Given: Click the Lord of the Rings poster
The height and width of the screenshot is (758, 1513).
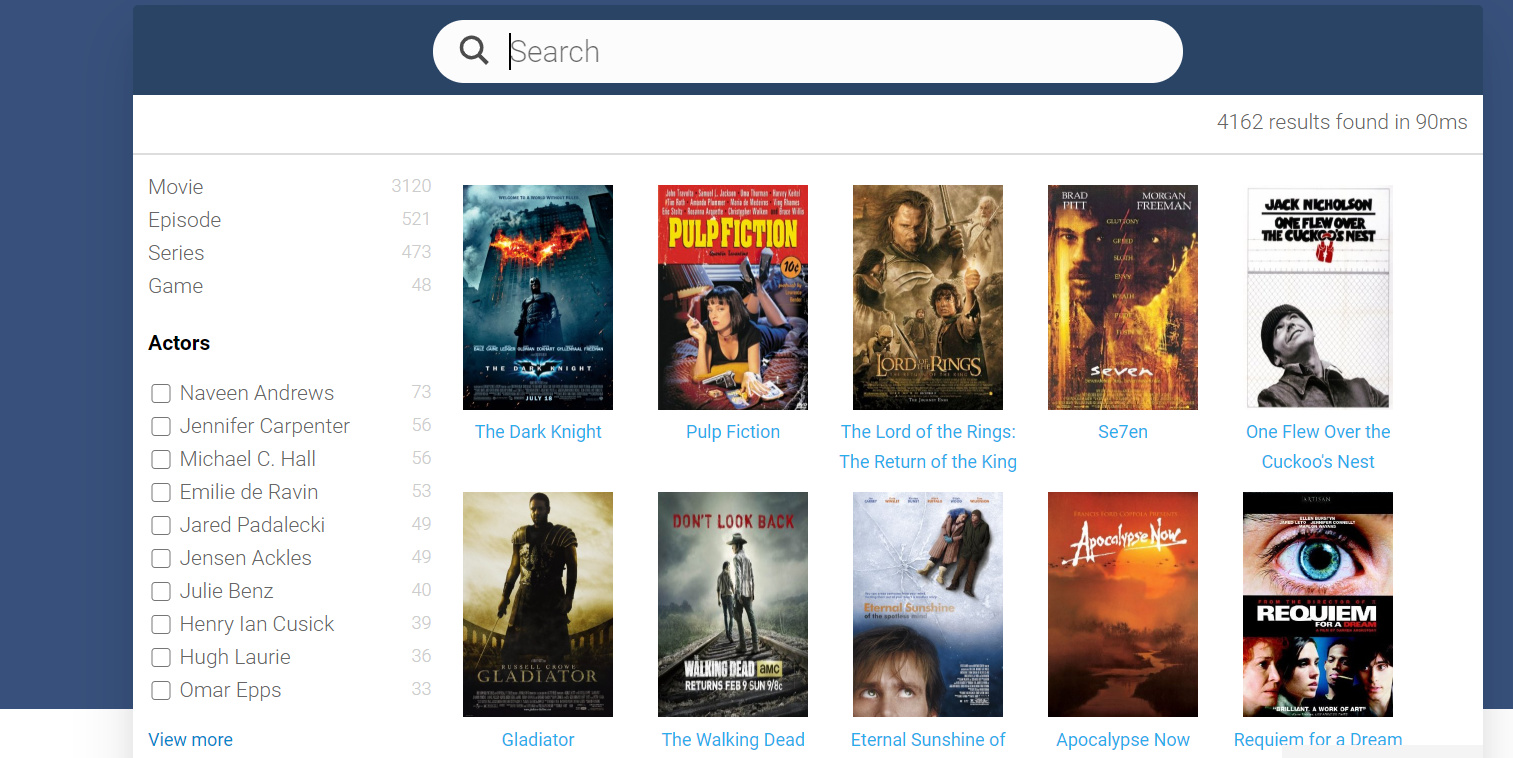Looking at the screenshot, I should pos(928,297).
